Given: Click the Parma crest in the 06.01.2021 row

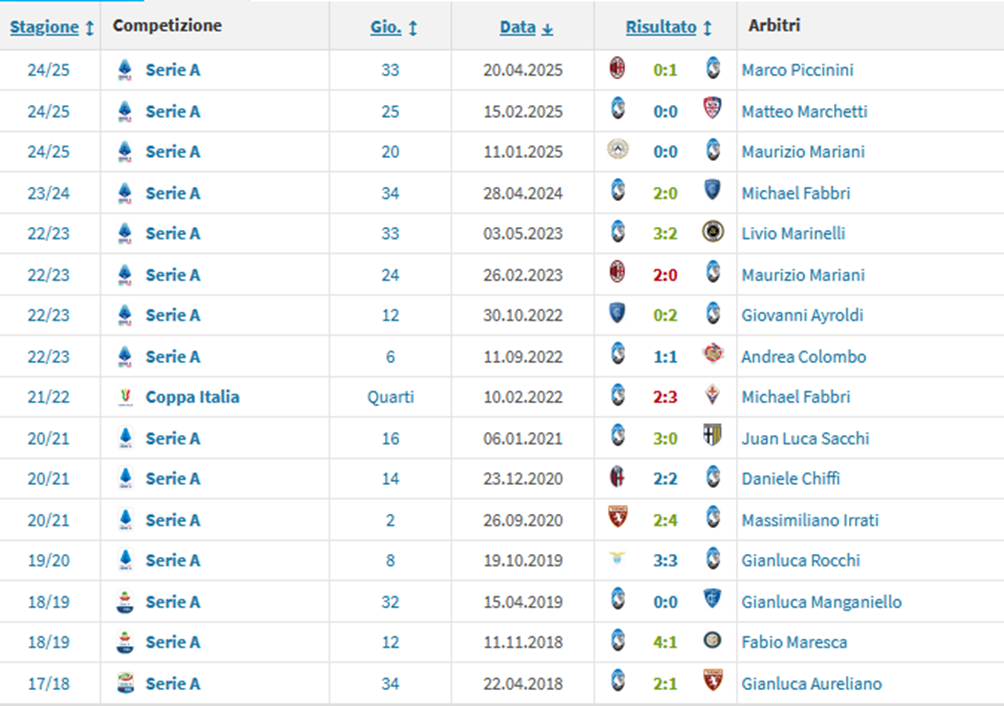Looking at the screenshot, I should [x=712, y=437].
